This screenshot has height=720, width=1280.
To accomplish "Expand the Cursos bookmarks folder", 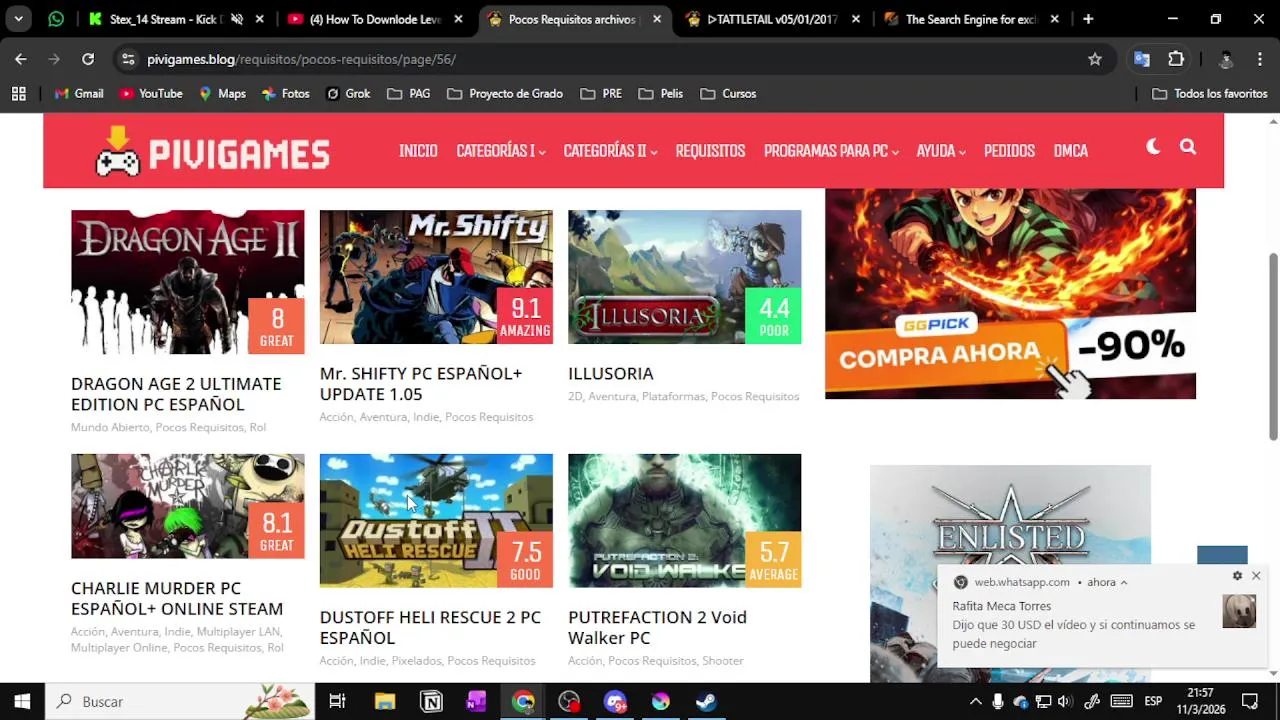I will [729, 93].
